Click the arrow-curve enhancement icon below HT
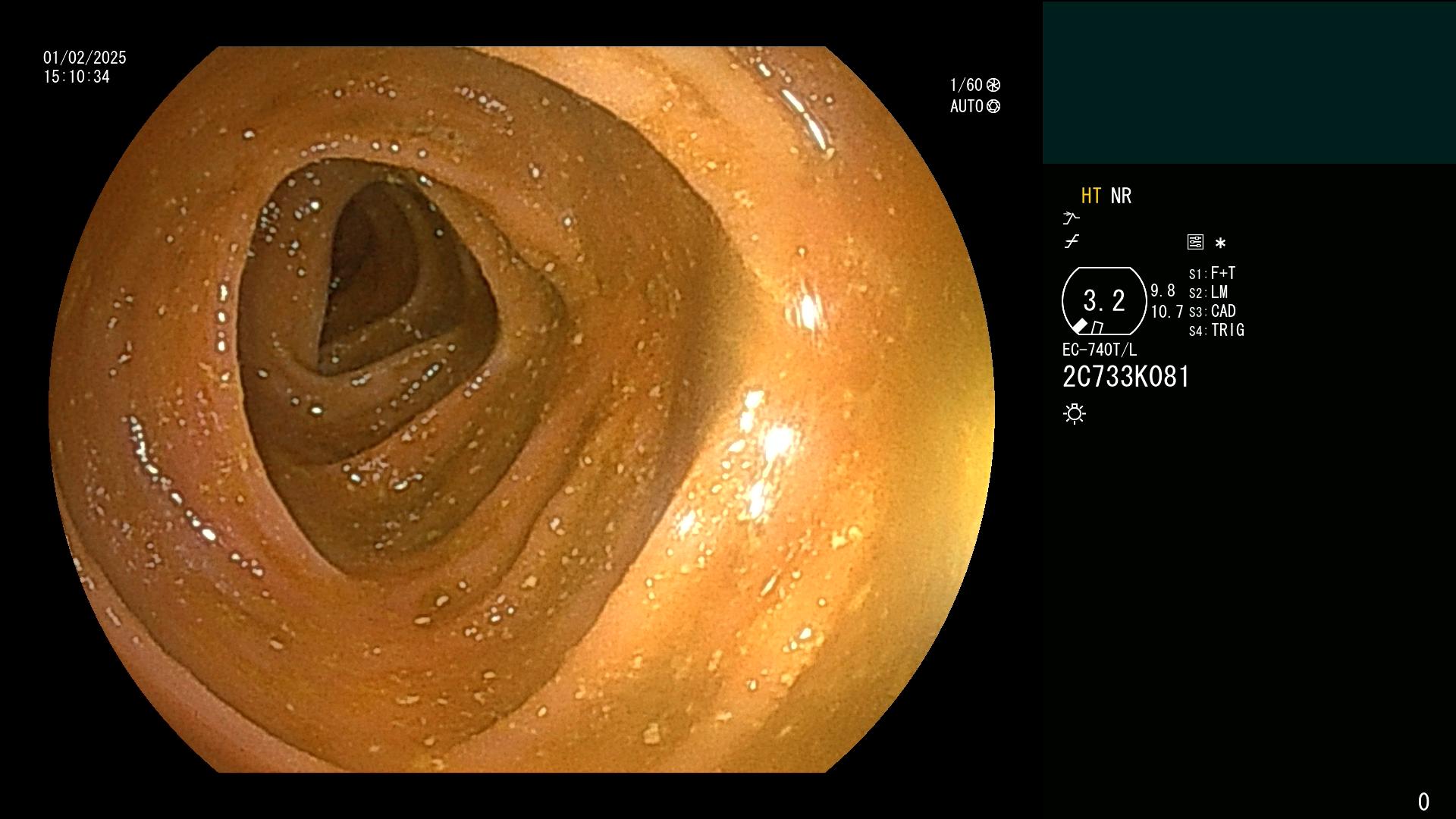Screen dimensions: 1456x819 click(x=1071, y=218)
